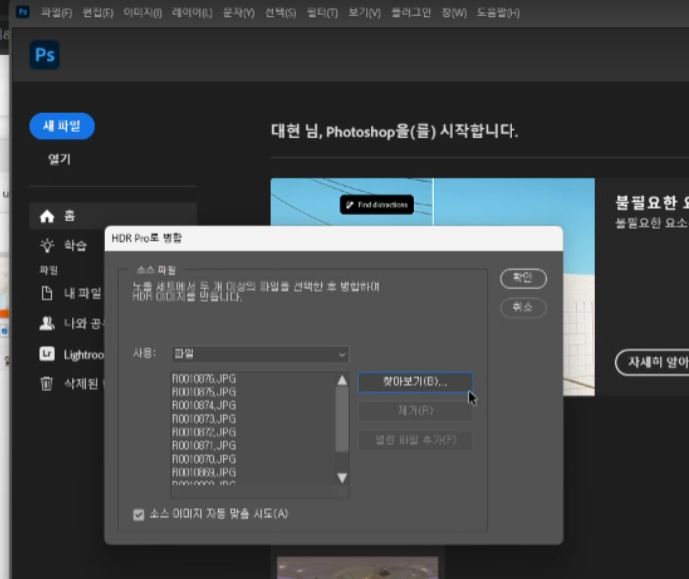
Task: Open the 보기(V) menu
Action: click(x=364, y=13)
